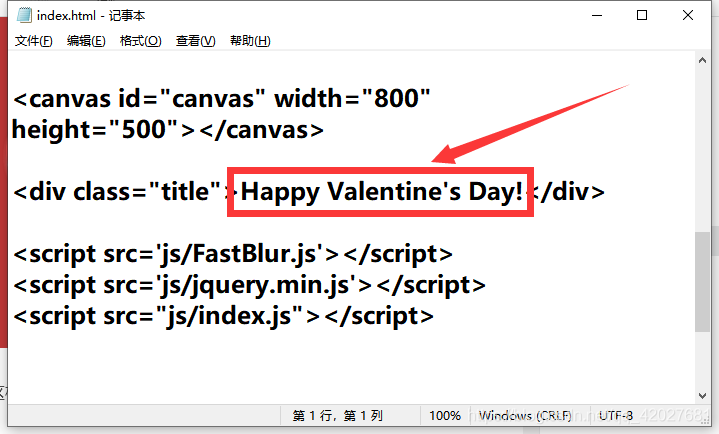Click the closing /div tag

567,192
